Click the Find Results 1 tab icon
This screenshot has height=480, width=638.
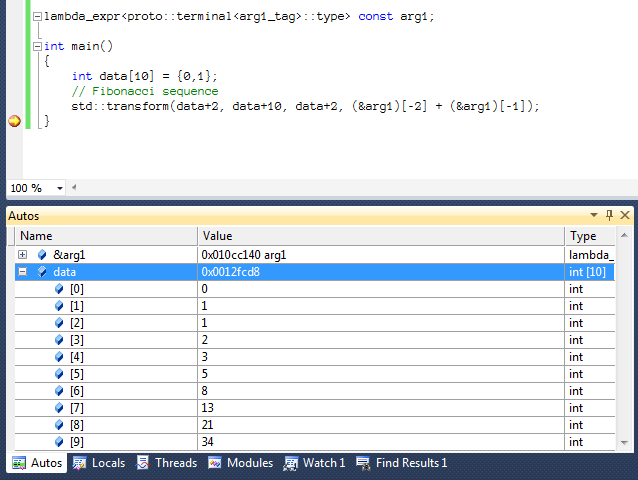pos(363,463)
